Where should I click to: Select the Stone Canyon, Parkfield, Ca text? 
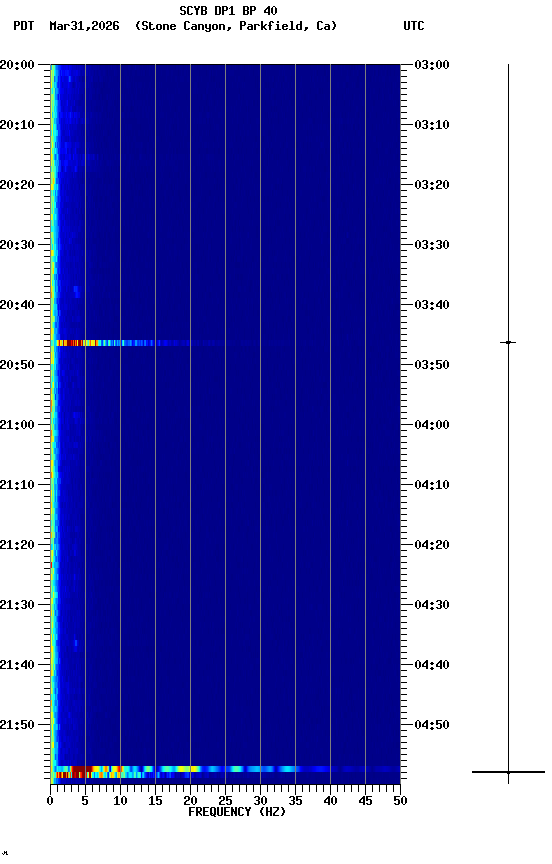point(236,26)
